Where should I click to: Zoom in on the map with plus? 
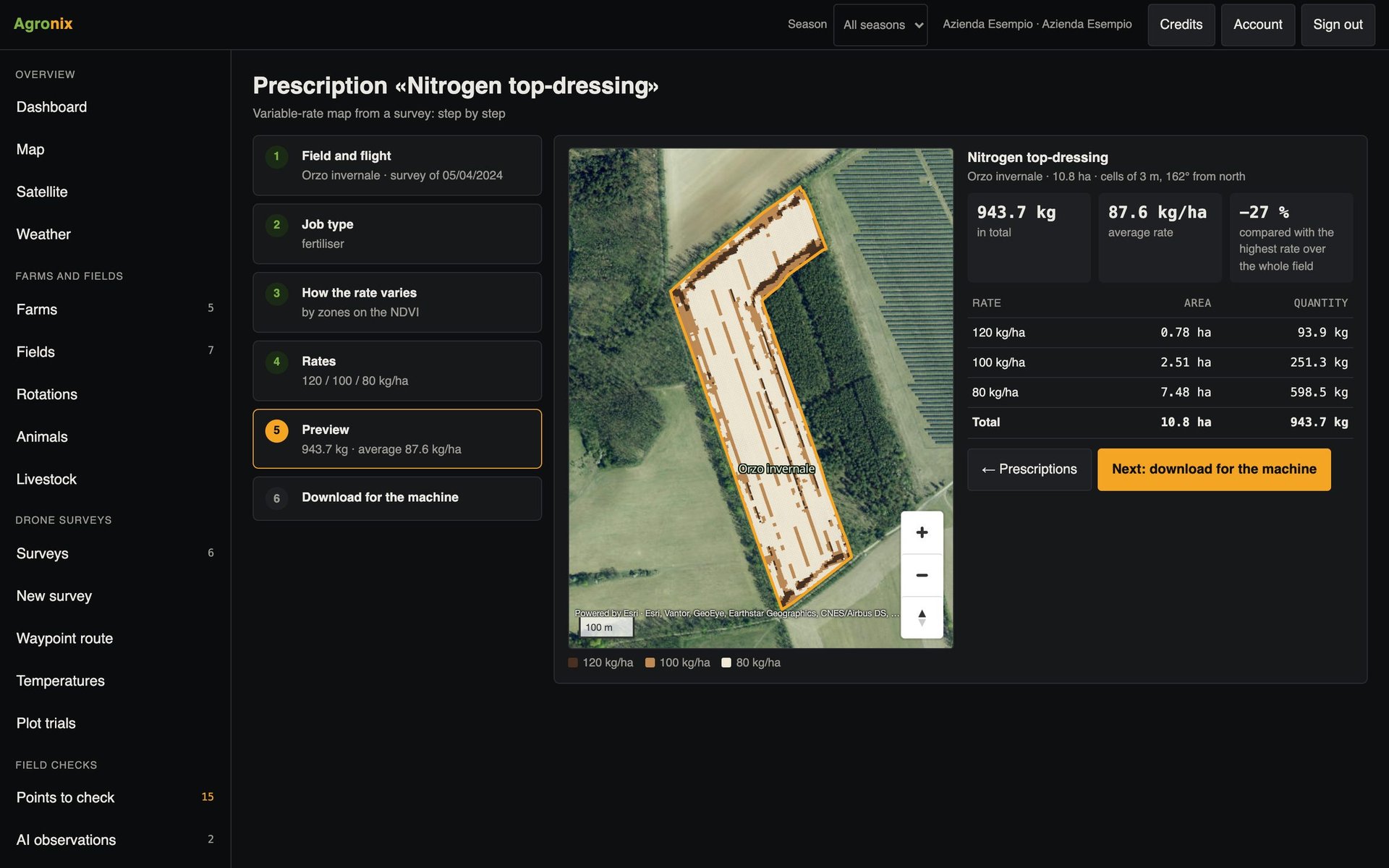(922, 532)
